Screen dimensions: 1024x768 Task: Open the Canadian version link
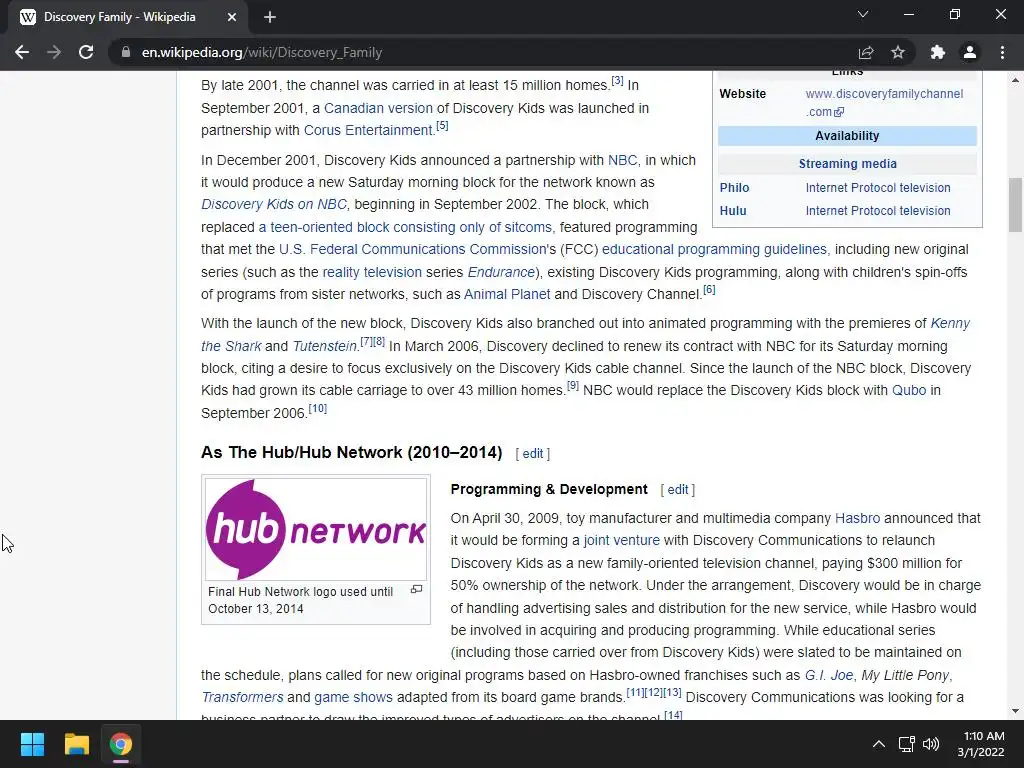point(378,108)
